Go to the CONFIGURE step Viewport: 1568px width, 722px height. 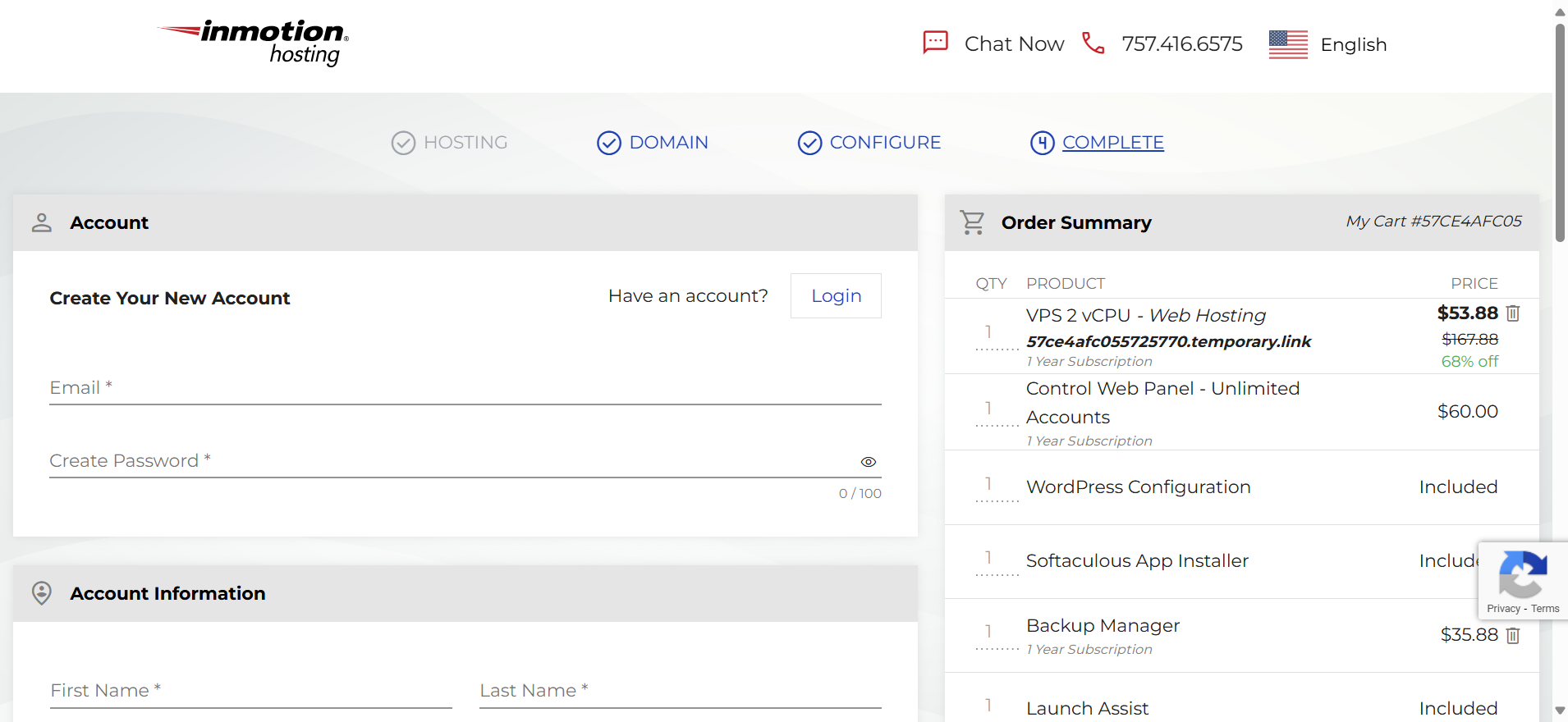(885, 143)
